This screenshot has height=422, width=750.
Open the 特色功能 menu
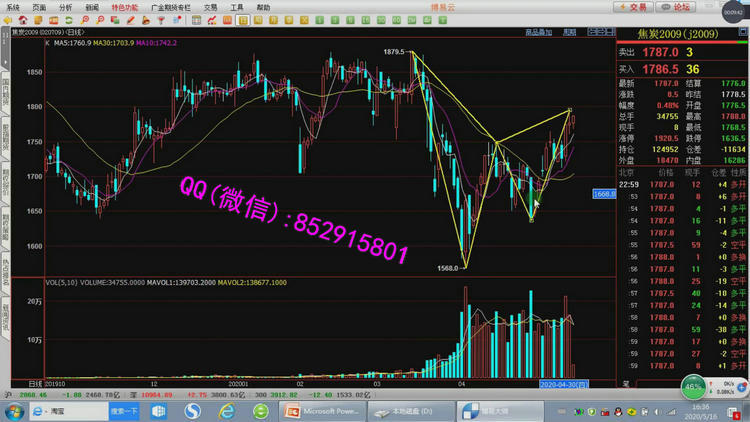tap(125, 7)
